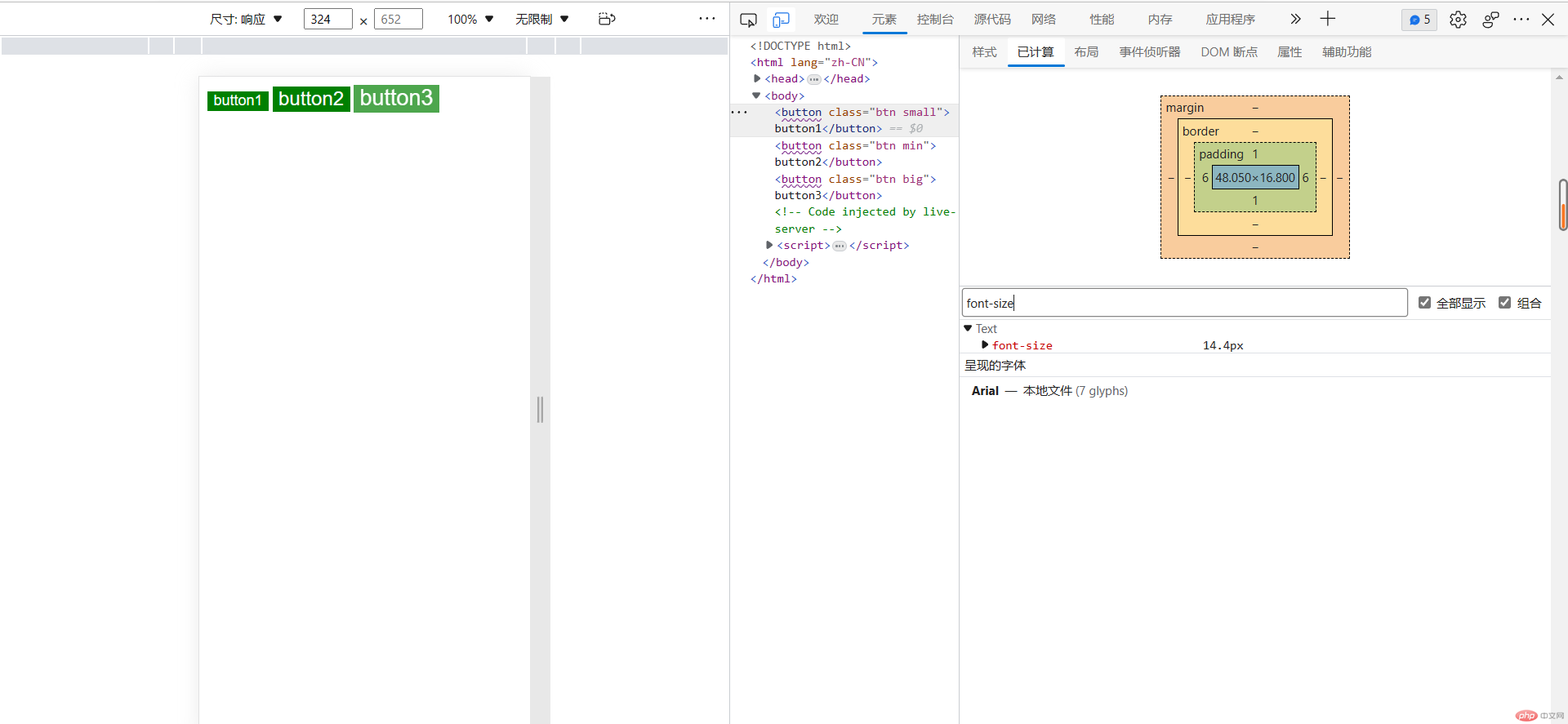Select the closing </html> tag line
This screenshot has height=724, width=1568.
point(773,278)
